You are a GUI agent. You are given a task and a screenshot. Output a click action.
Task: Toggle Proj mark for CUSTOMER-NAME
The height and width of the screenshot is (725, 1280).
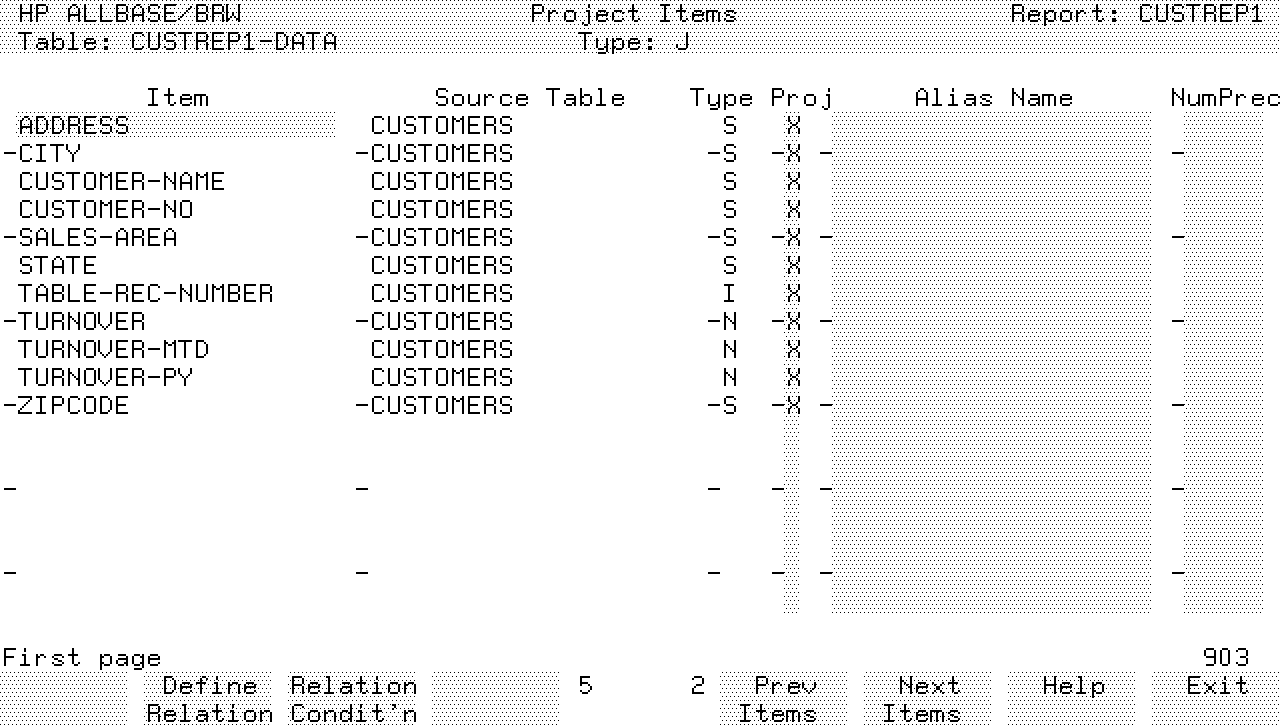(x=793, y=182)
